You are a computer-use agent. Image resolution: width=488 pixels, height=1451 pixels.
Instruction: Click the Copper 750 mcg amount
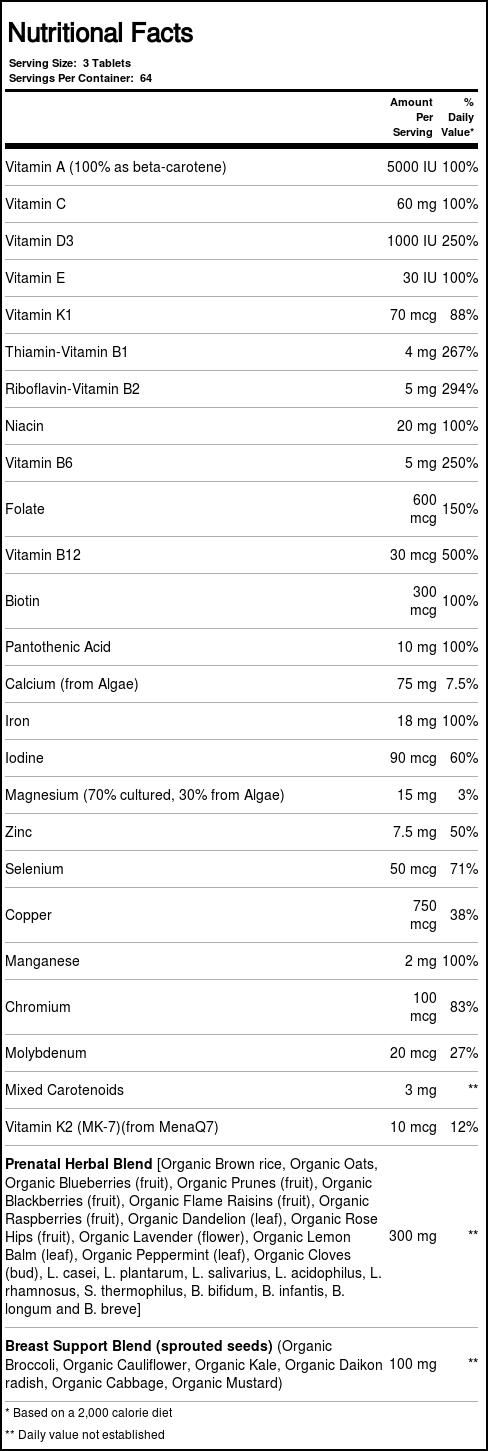click(x=424, y=915)
